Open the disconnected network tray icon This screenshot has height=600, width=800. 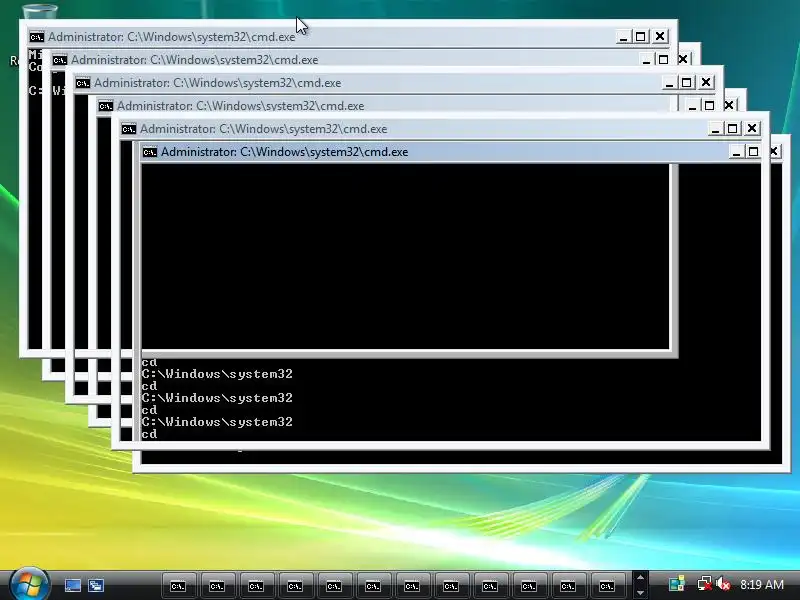(x=705, y=584)
